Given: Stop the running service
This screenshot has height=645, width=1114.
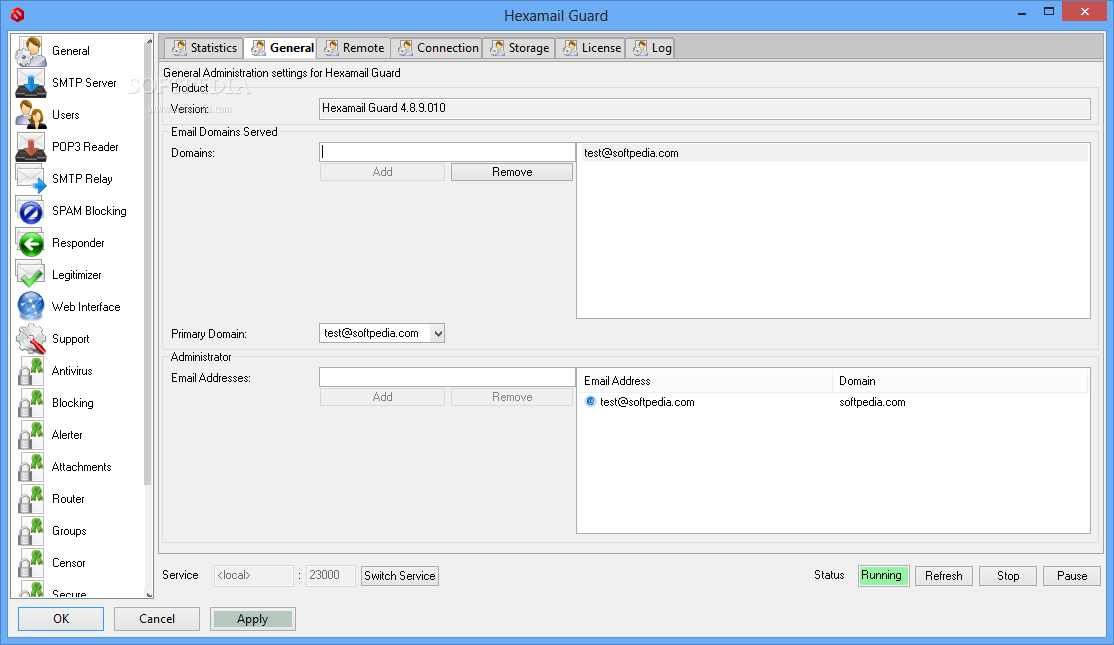Looking at the screenshot, I should tap(1007, 576).
